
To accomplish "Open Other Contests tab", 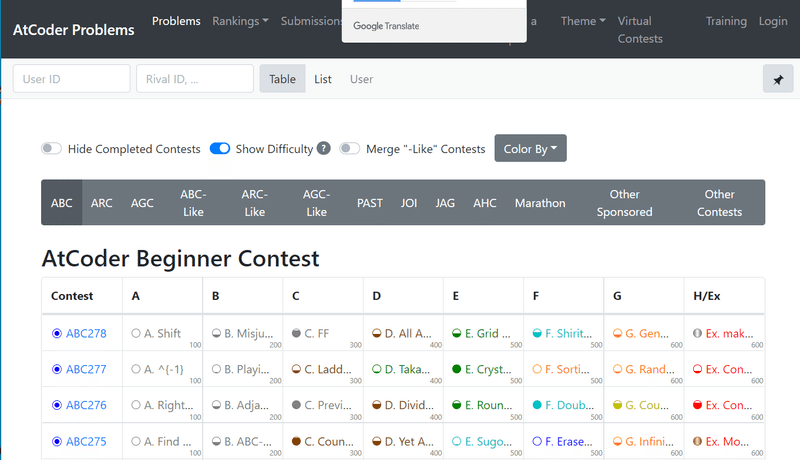I will coord(719,202).
